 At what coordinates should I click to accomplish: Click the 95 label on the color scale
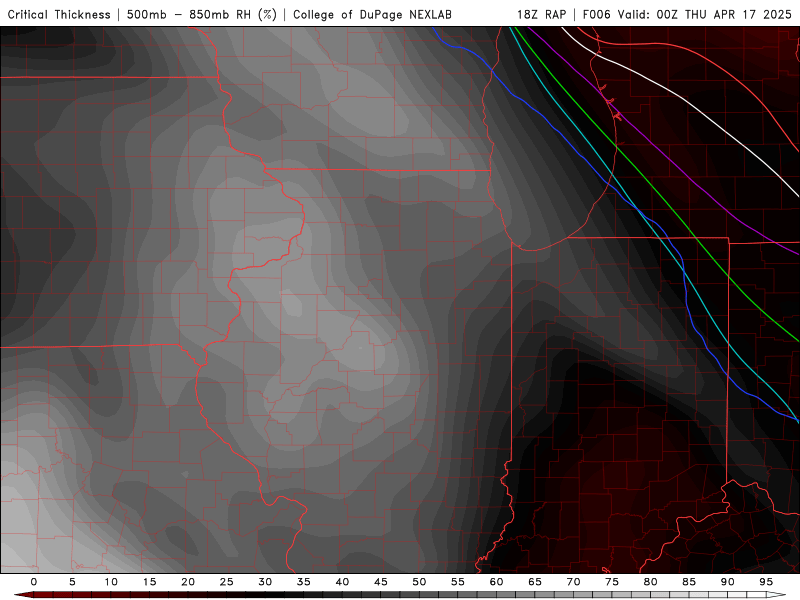[766, 582]
